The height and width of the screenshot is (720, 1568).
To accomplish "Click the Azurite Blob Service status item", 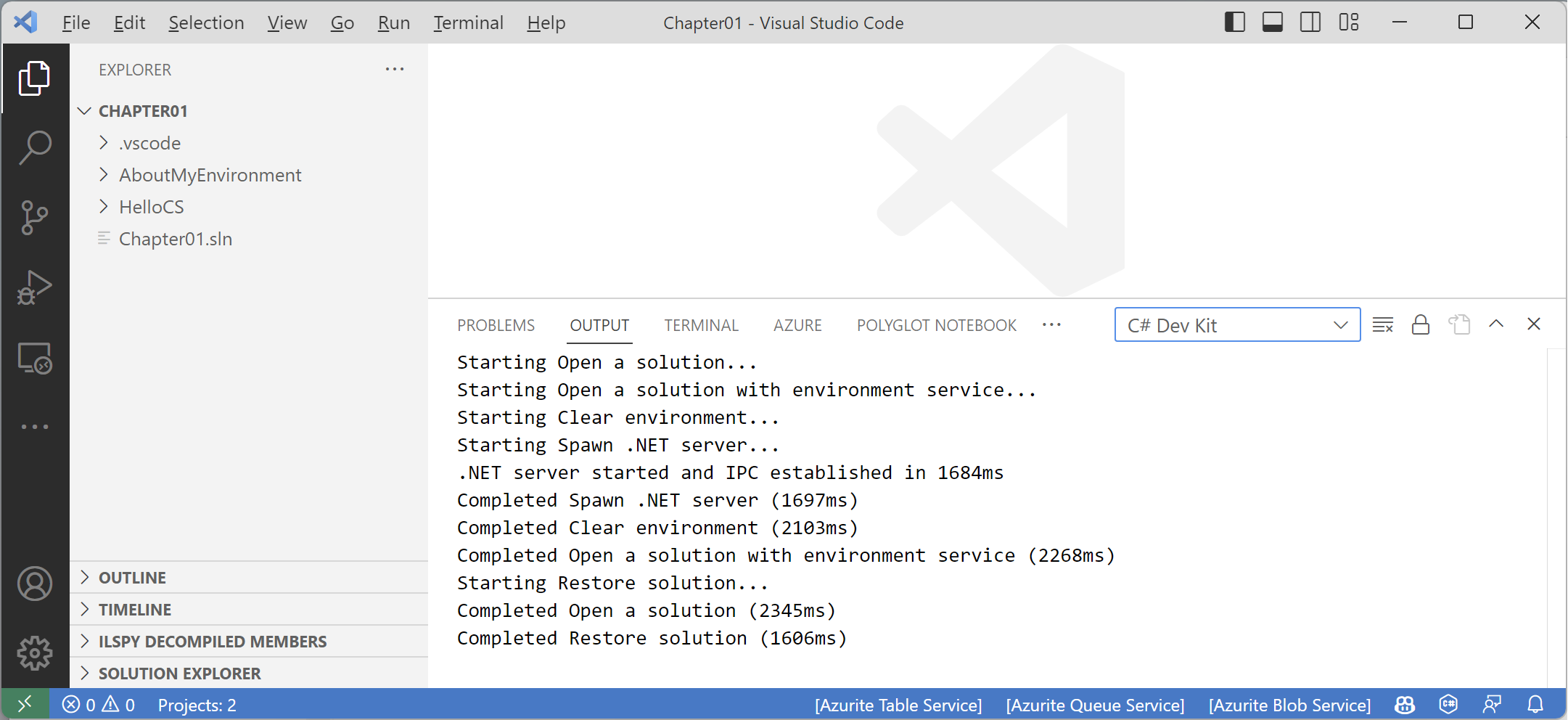I will 1289,704.
